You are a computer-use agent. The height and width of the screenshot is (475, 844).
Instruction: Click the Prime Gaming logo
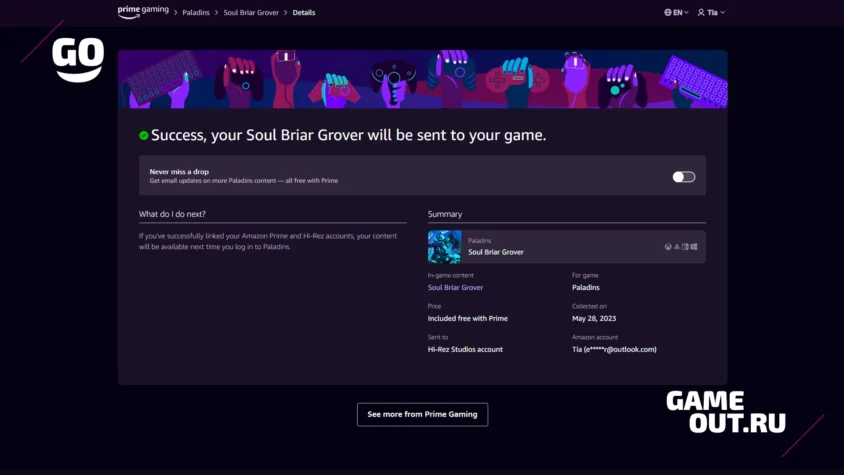[143, 12]
